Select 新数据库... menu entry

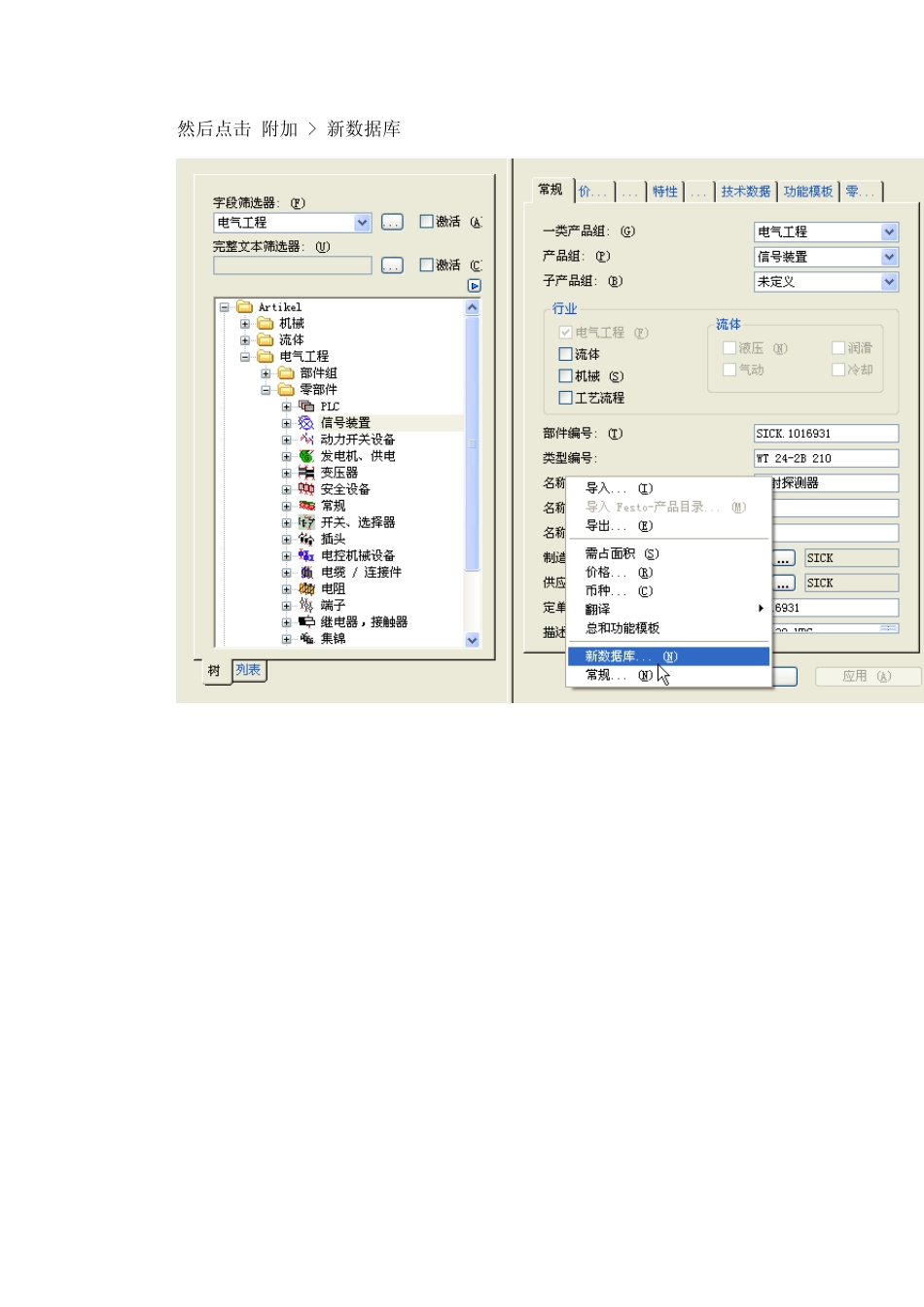click(669, 656)
